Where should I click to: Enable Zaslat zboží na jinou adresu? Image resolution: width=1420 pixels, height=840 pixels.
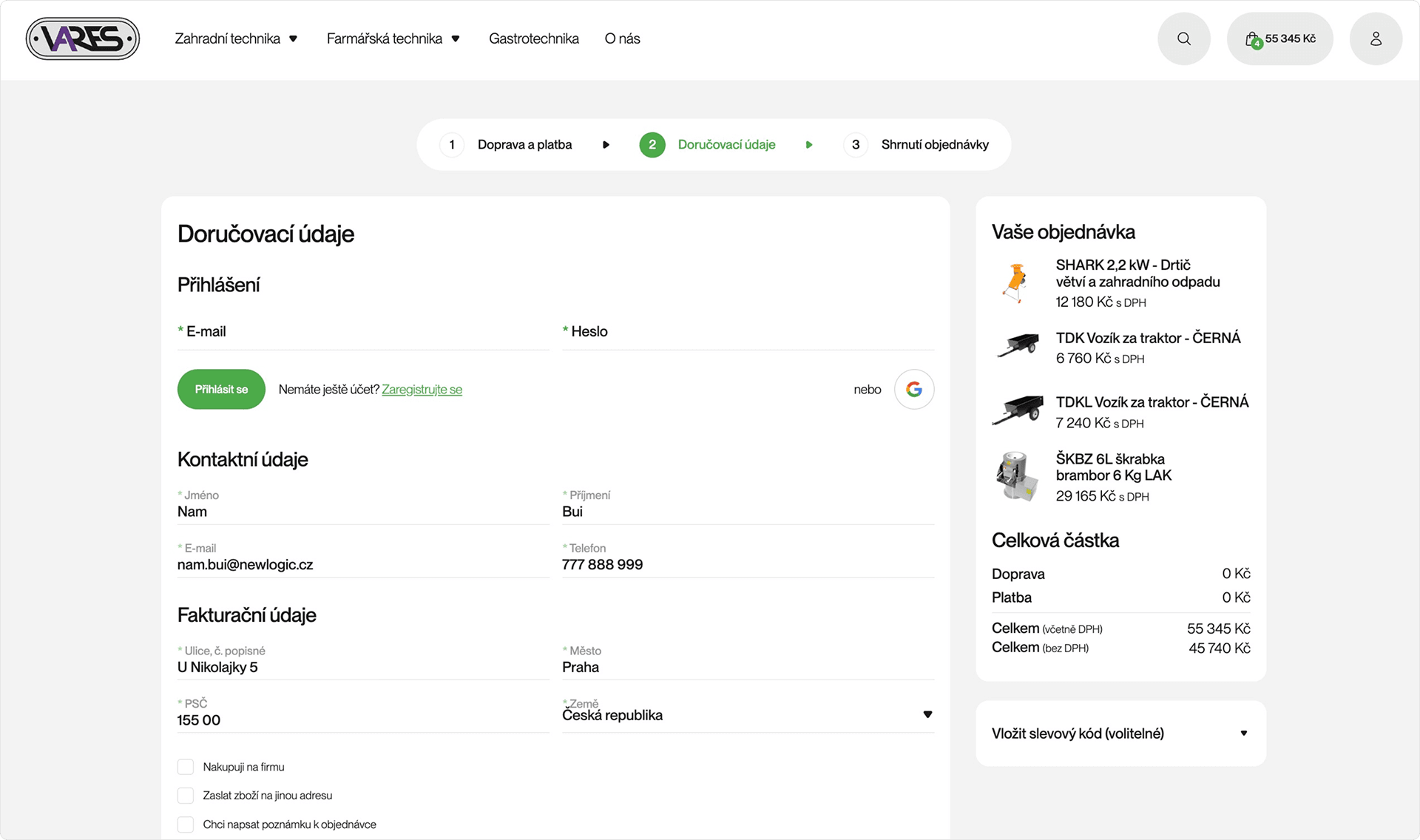[x=186, y=796]
